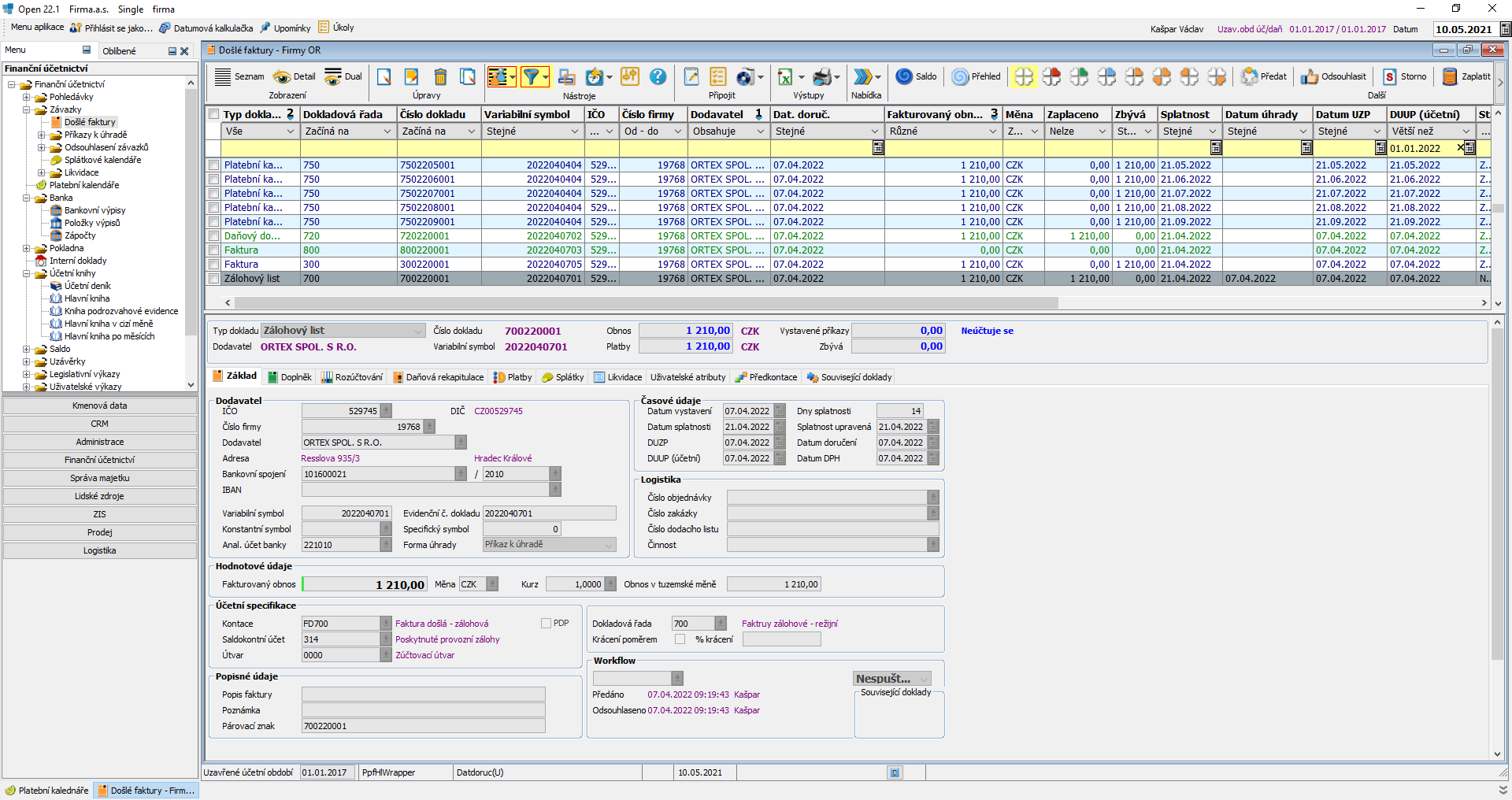Click the Zaplatit coin stack icon

click(x=1450, y=76)
